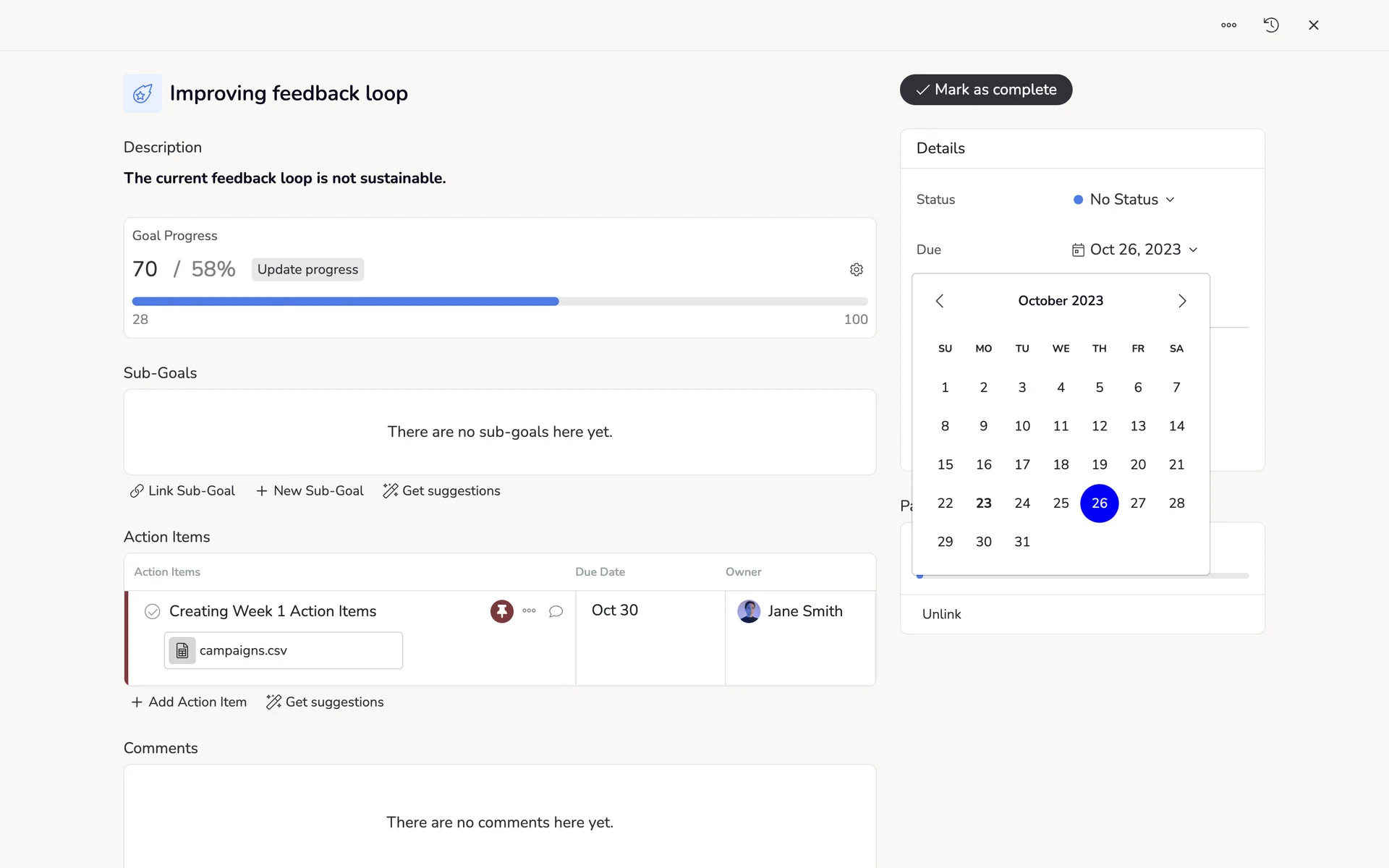Expand the No Status dropdown
The image size is (1389, 868).
point(1124,200)
